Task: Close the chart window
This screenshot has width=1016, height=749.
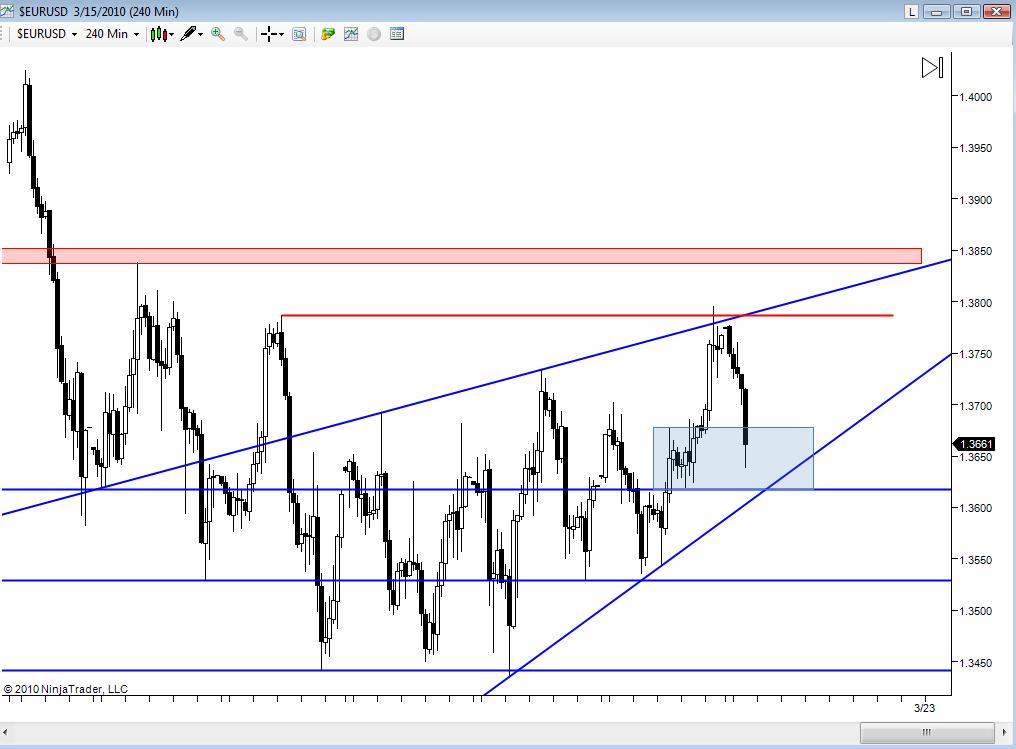Action: pos(996,11)
